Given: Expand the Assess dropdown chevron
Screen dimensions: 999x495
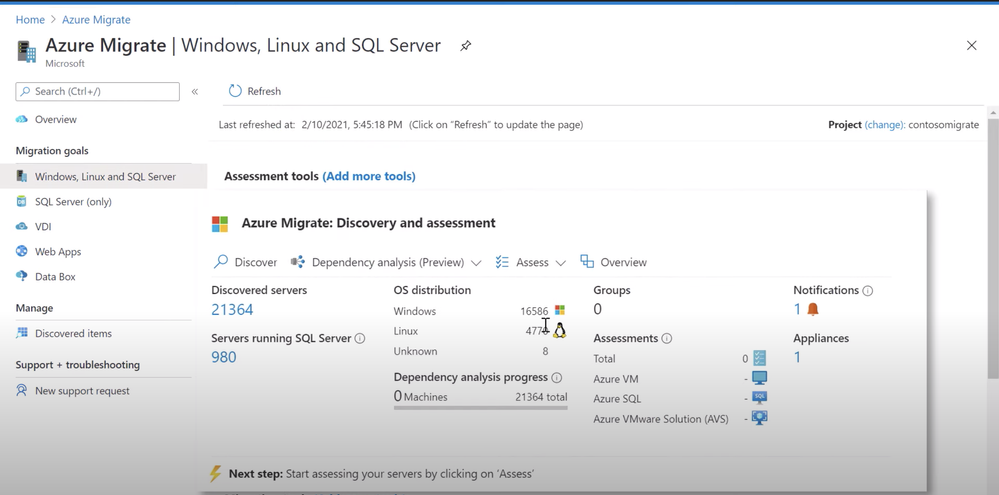Looking at the screenshot, I should coord(561,262).
